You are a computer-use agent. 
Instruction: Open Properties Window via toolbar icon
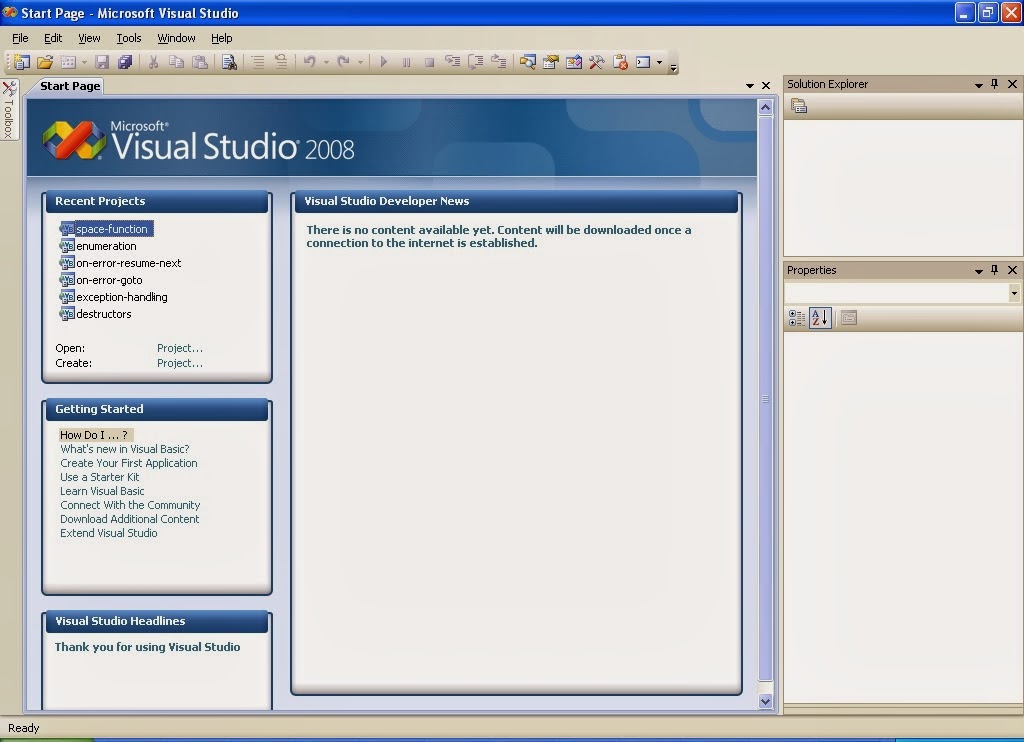click(x=551, y=62)
